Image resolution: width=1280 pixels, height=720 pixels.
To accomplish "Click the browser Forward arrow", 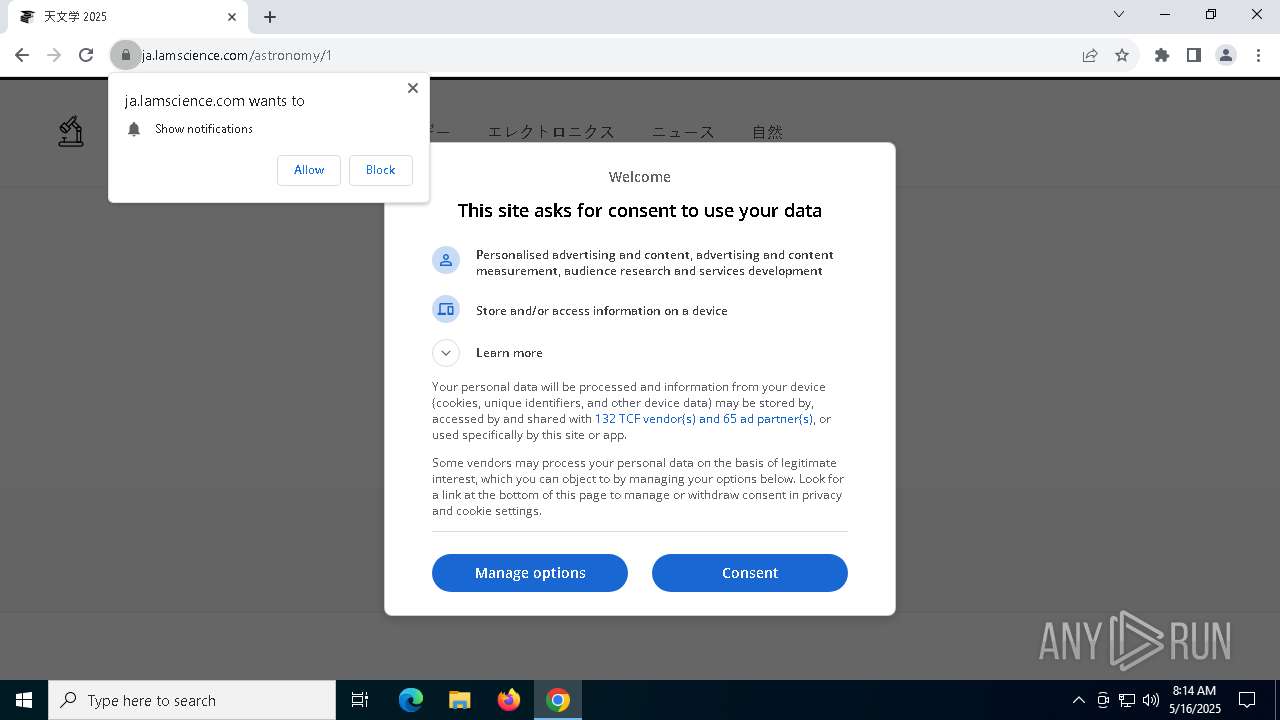I will coord(54,55).
